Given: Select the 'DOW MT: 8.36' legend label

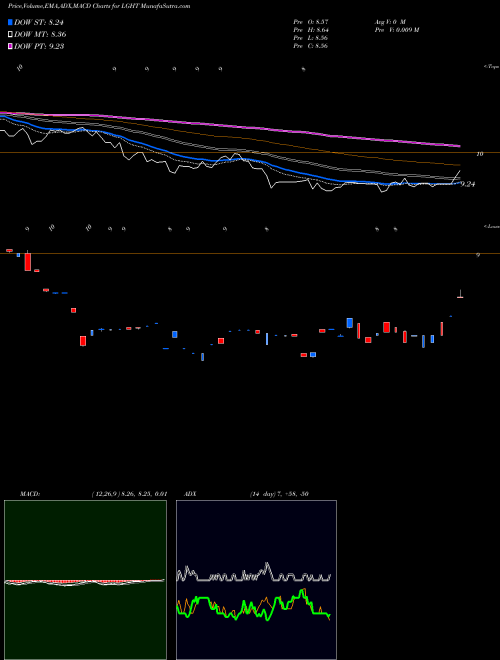Looking at the screenshot, I should pyautogui.click(x=40, y=34).
